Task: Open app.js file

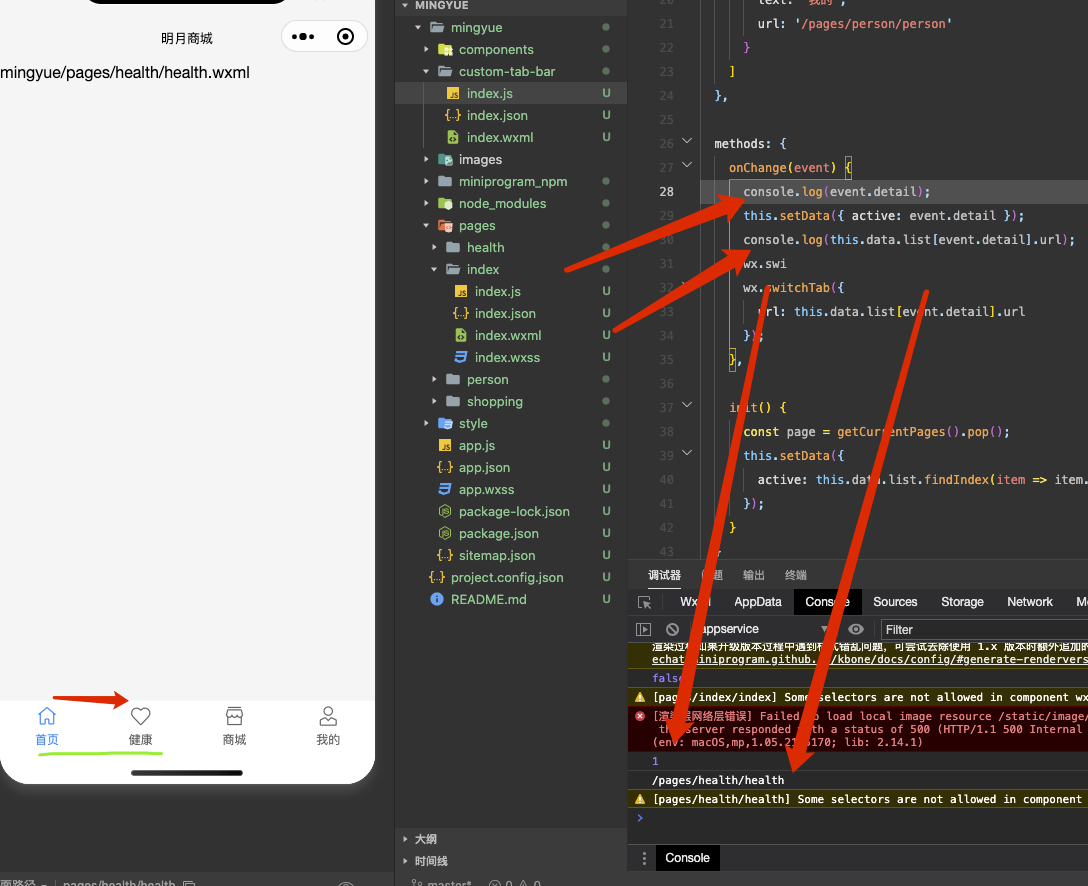Action: [x=476, y=445]
